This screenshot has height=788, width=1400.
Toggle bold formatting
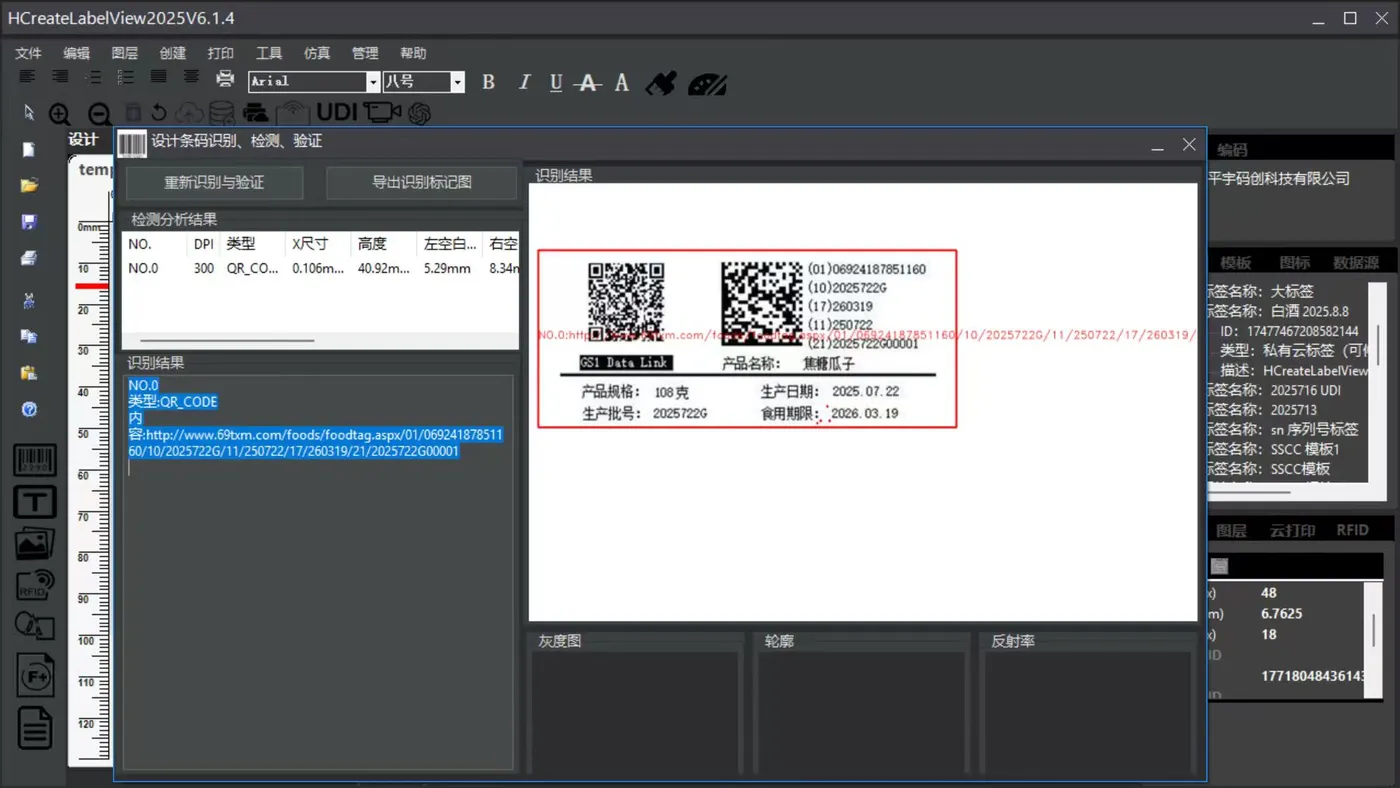point(489,82)
